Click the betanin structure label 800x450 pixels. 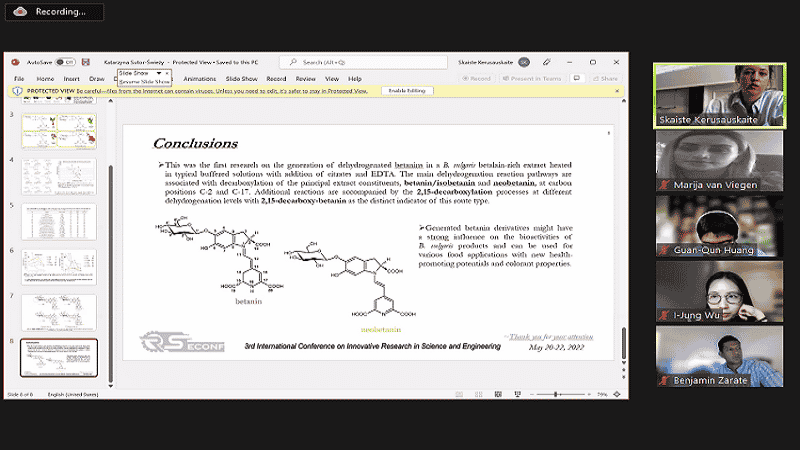coord(248,302)
